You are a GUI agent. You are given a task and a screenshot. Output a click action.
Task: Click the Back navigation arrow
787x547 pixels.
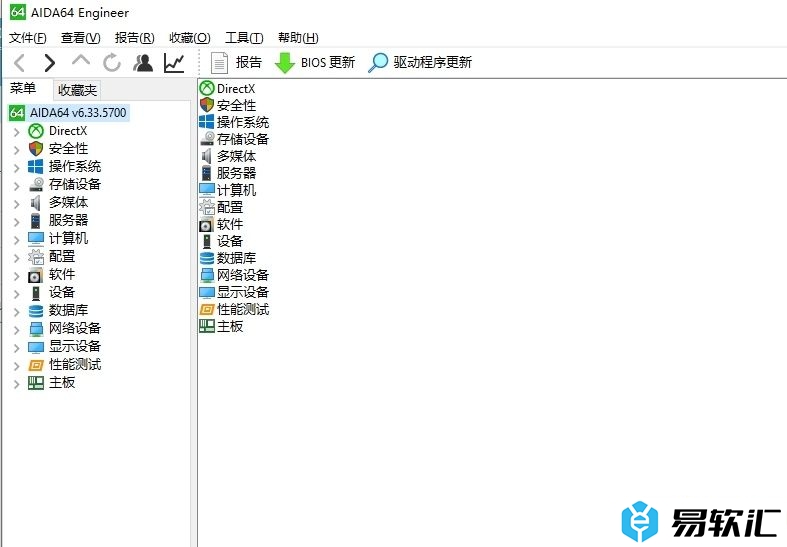click(x=20, y=63)
